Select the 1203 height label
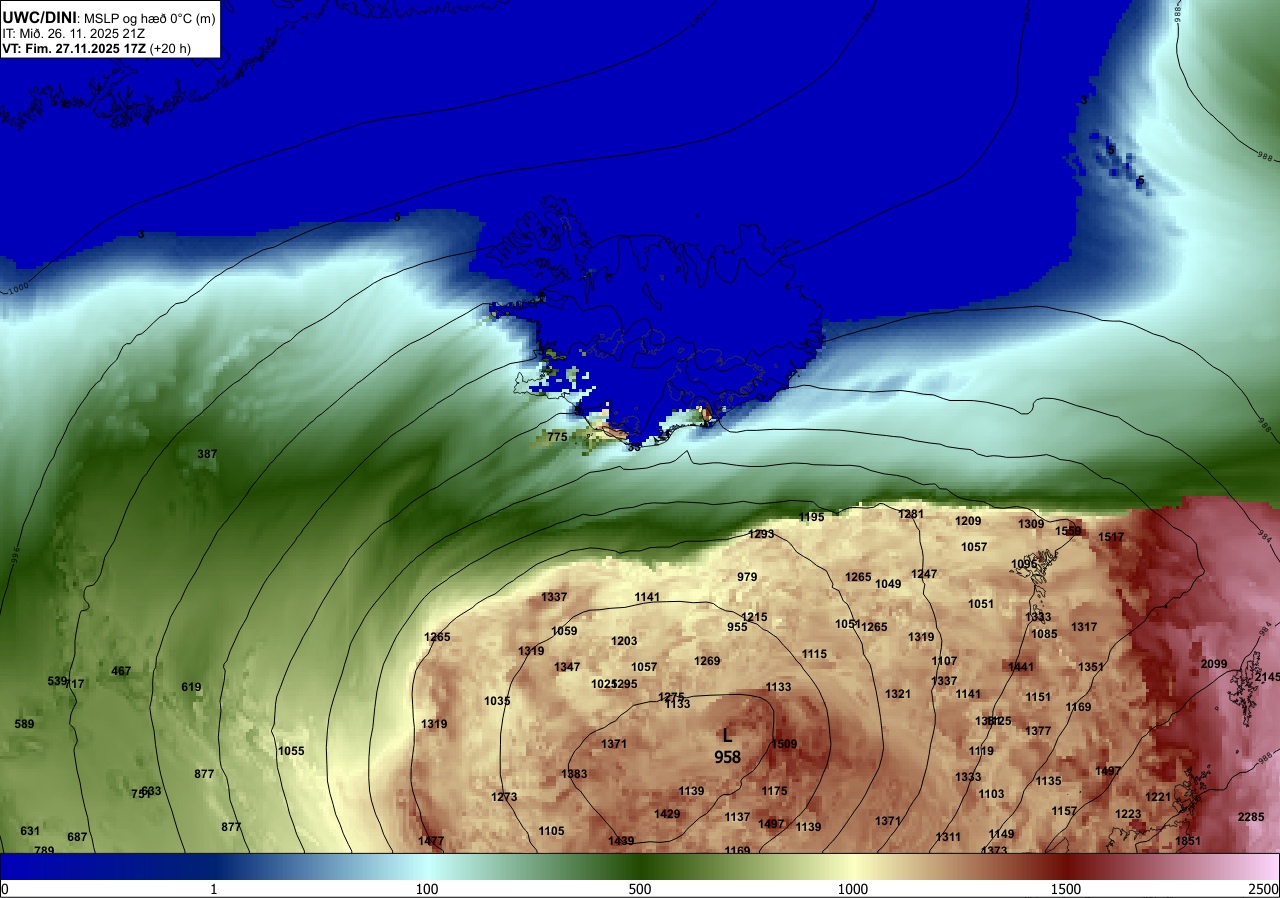The height and width of the screenshot is (898, 1280). point(624,641)
